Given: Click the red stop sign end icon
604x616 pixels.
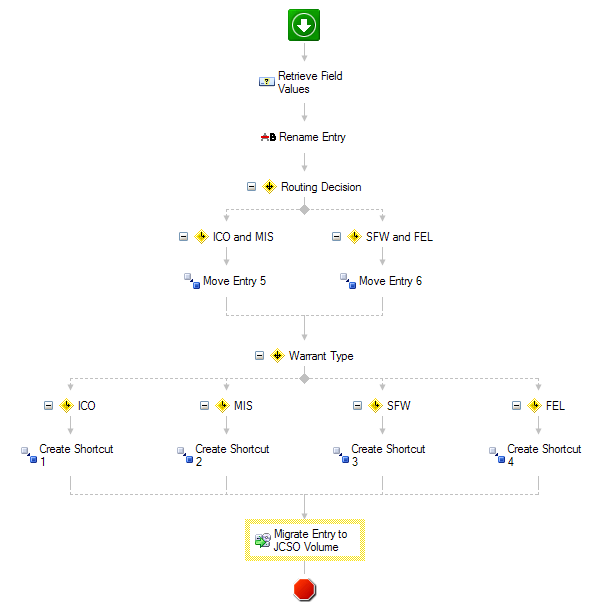Looking at the screenshot, I should 304,589.
